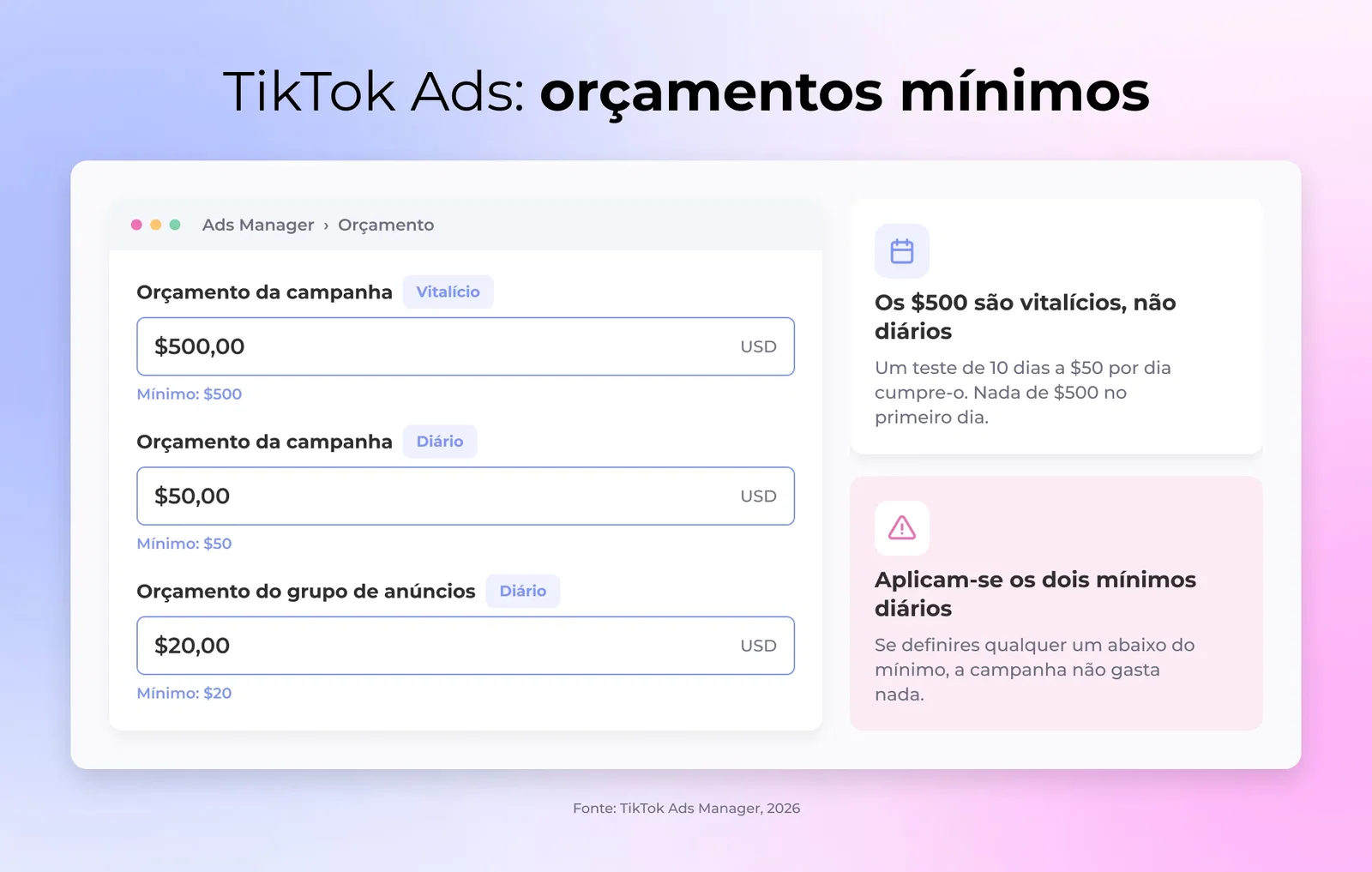Click the calendar icon in the top info card
Image resolution: width=1372 pixels, height=872 pixels.
tap(901, 251)
